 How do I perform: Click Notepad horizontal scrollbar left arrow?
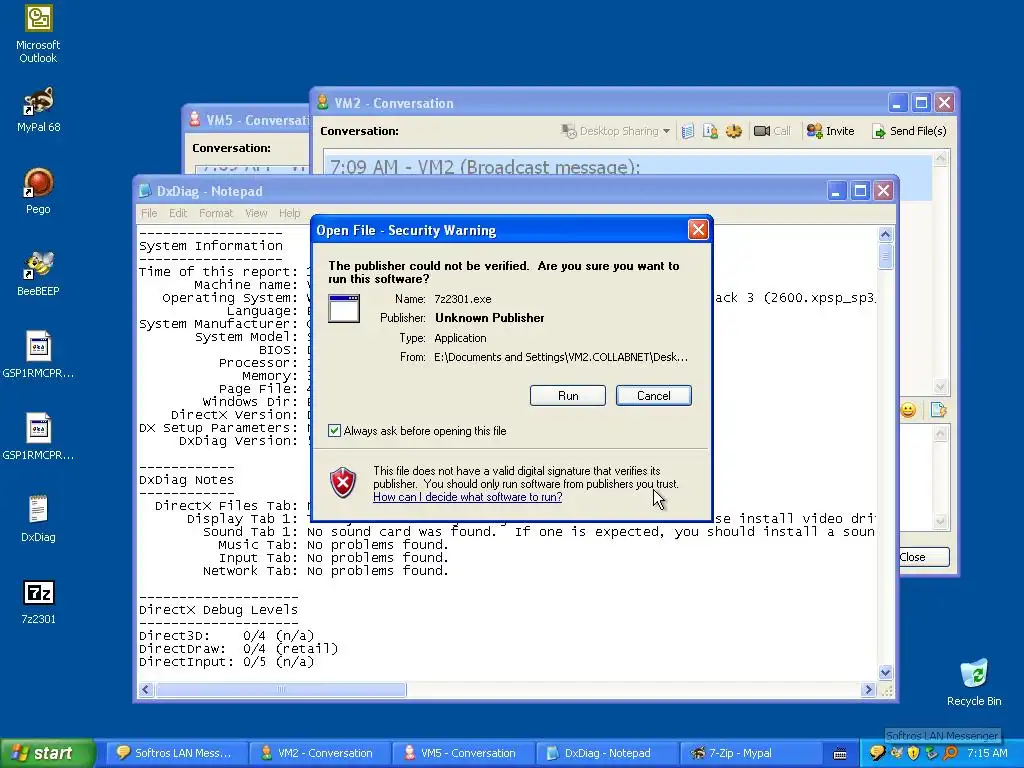(146, 690)
